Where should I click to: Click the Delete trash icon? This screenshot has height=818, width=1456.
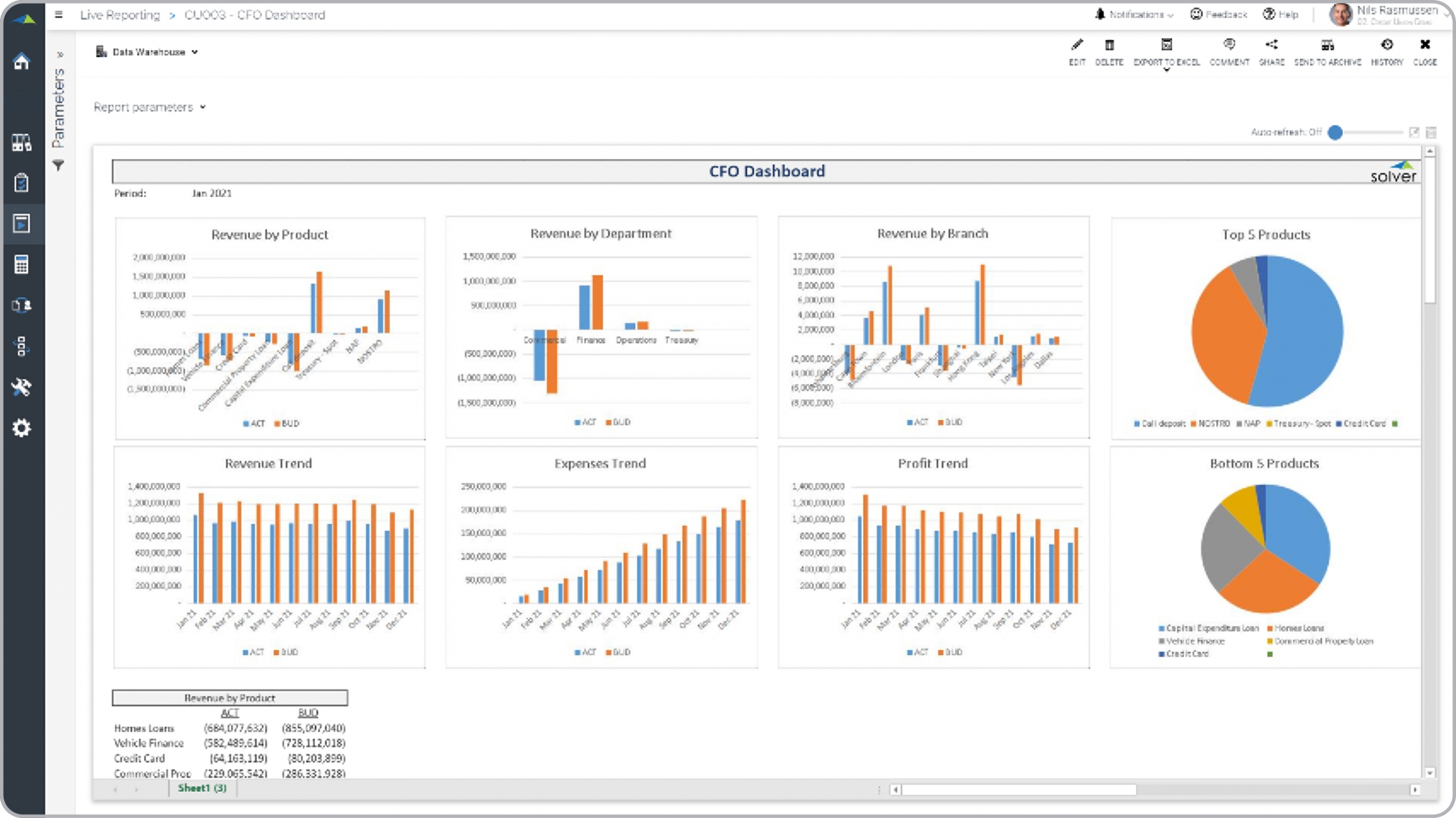pyautogui.click(x=1109, y=45)
